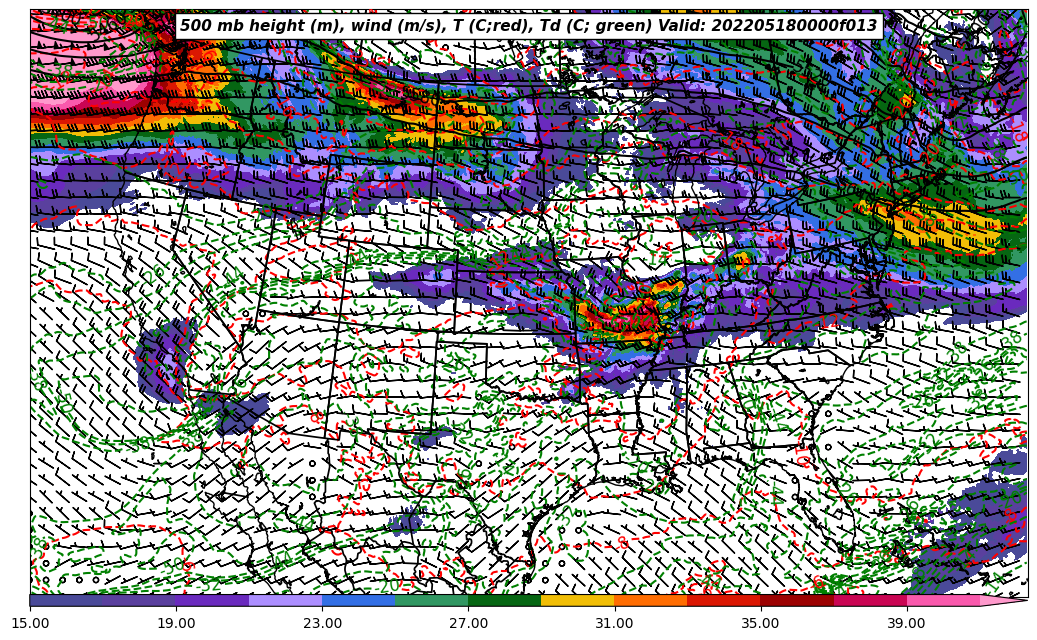Select the bright red colorbar segment before 35.00
1037x640 pixels.
point(724,600)
